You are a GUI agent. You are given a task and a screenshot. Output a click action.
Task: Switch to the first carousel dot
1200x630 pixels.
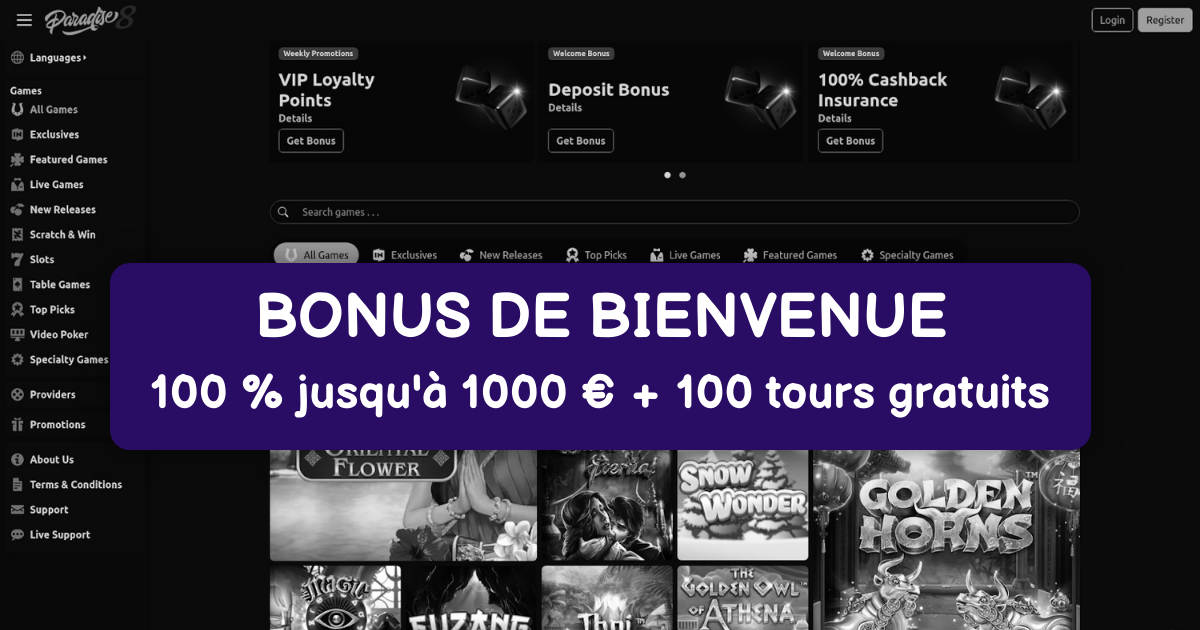coord(667,175)
